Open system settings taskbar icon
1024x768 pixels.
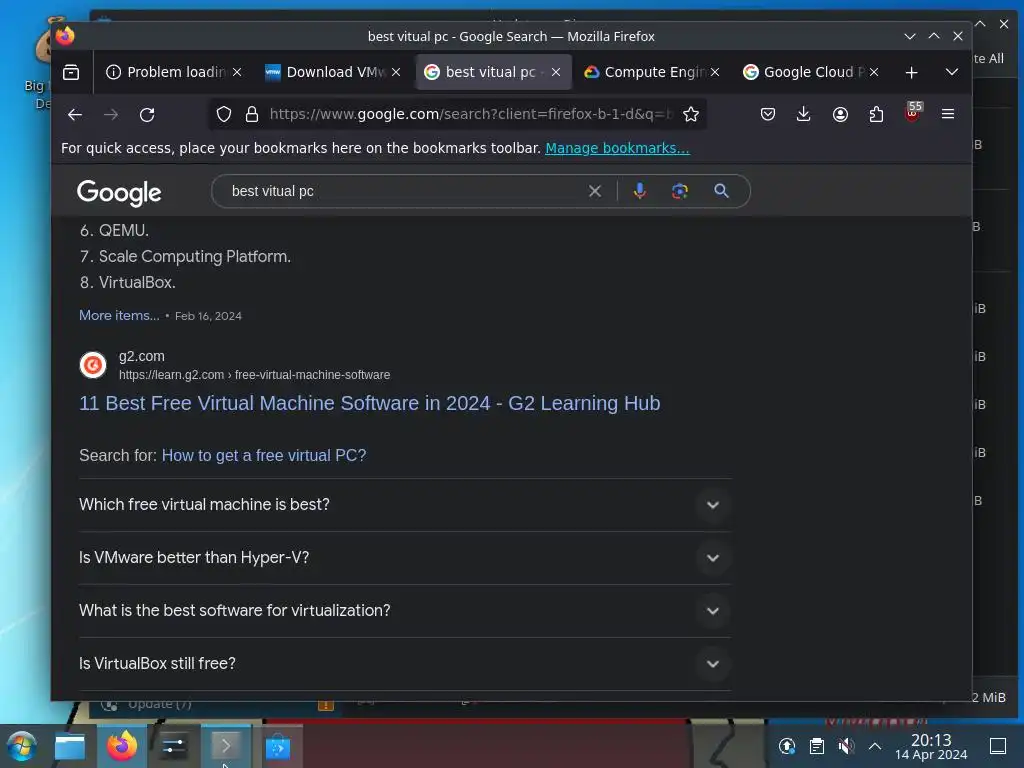[173, 746]
